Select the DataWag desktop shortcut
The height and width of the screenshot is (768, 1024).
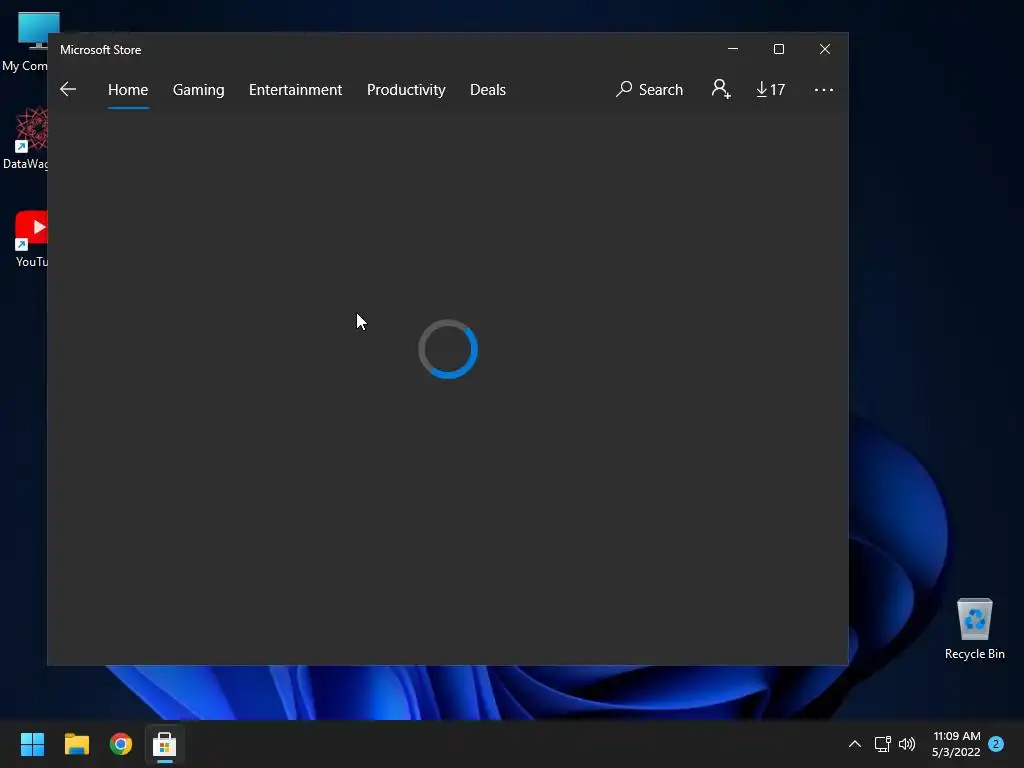tap(25, 139)
